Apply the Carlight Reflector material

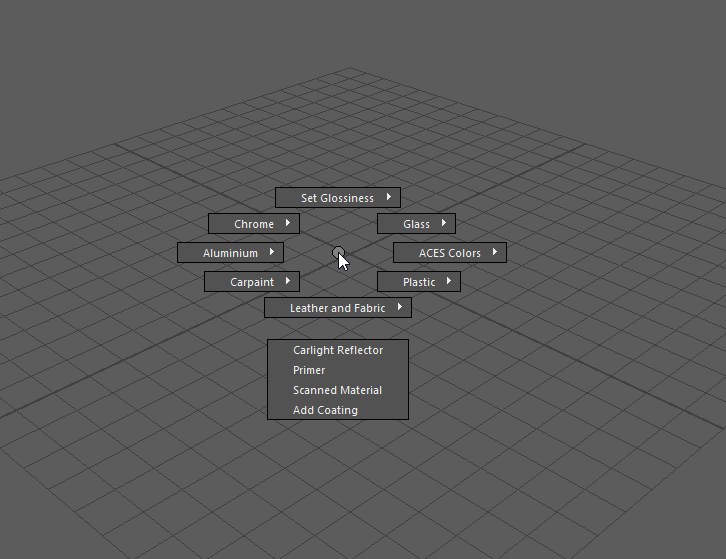(338, 350)
